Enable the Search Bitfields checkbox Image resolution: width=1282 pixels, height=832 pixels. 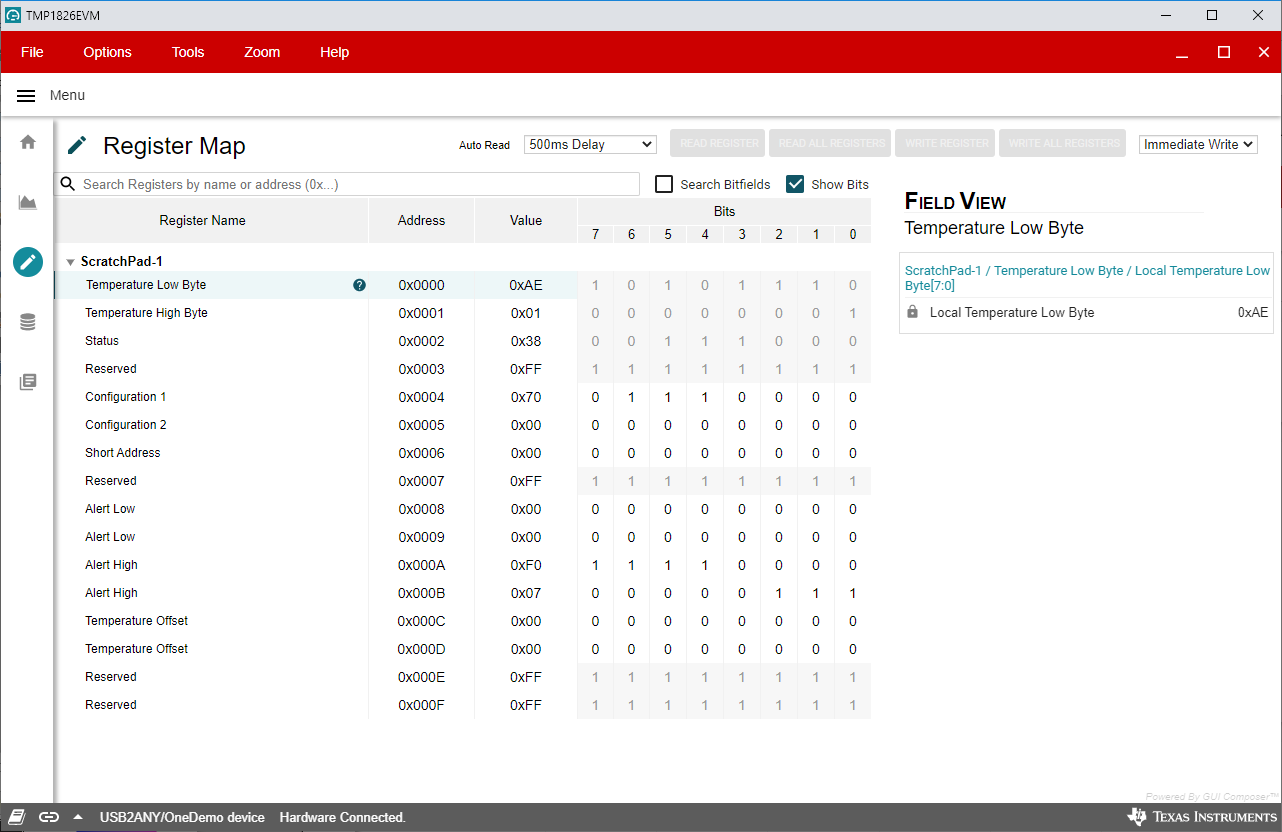[x=664, y=184]
